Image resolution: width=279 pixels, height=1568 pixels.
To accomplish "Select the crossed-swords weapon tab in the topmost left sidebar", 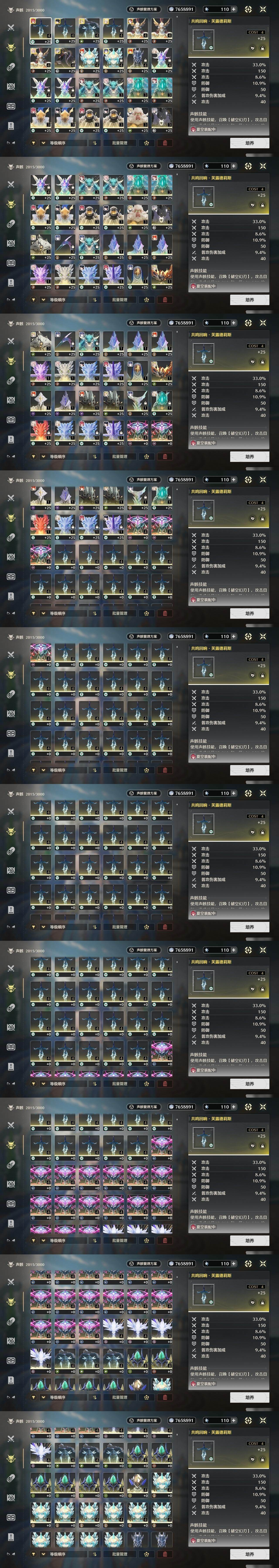I will (x=11, y=27).
